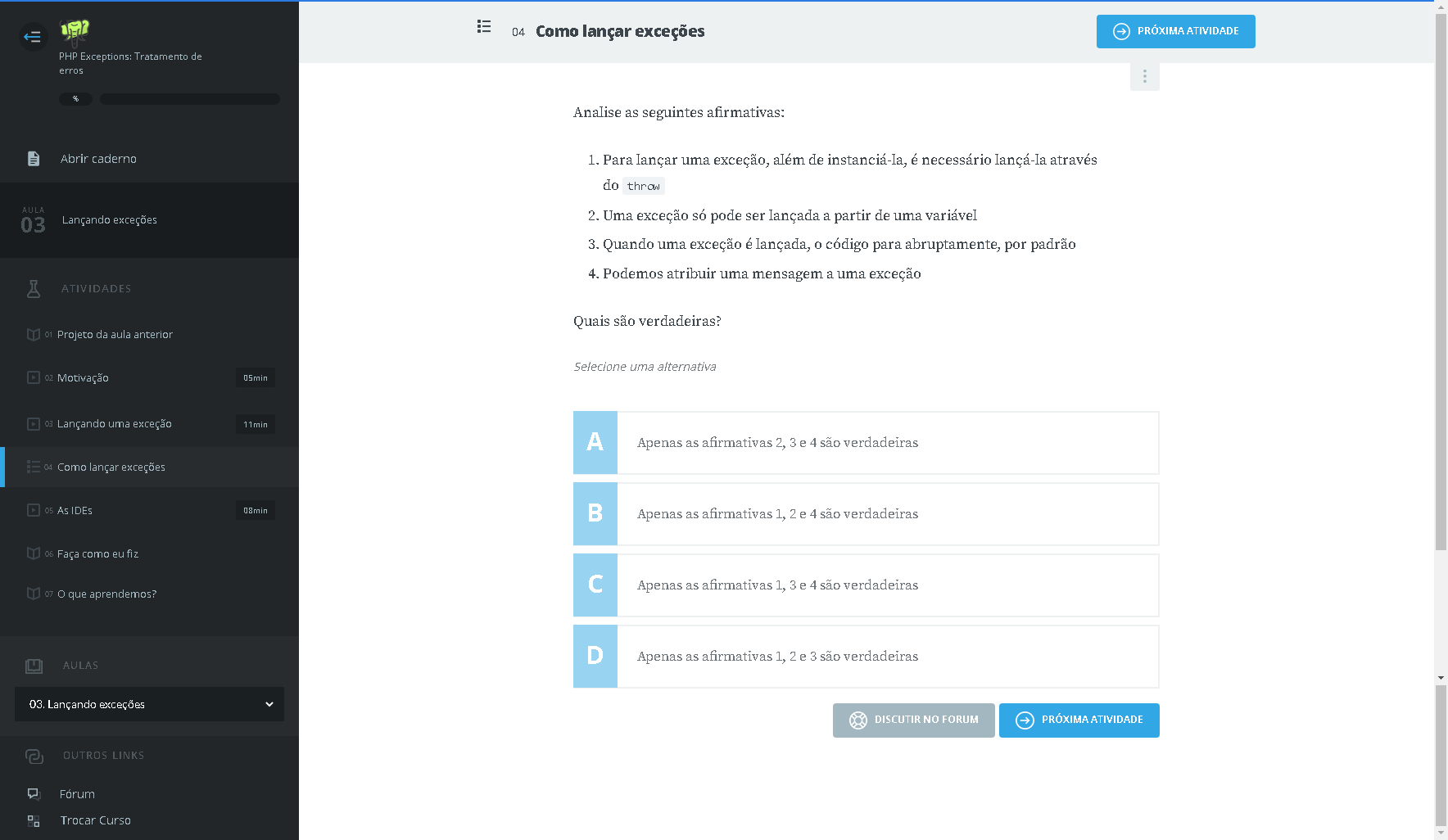
Task: Select alternative A answer option
Action: point(866,443)
